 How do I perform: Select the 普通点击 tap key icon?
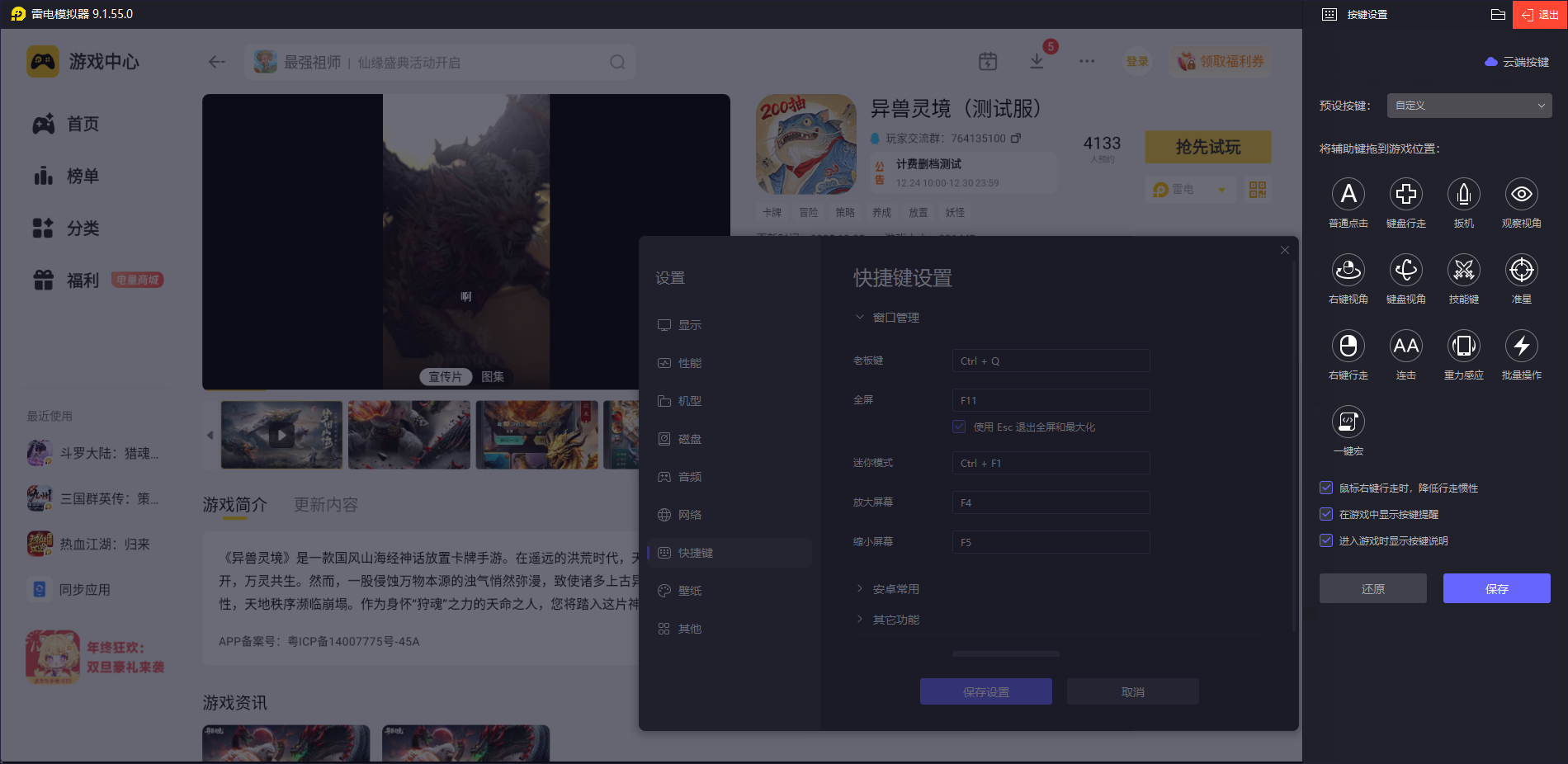tap(1348, 194)
